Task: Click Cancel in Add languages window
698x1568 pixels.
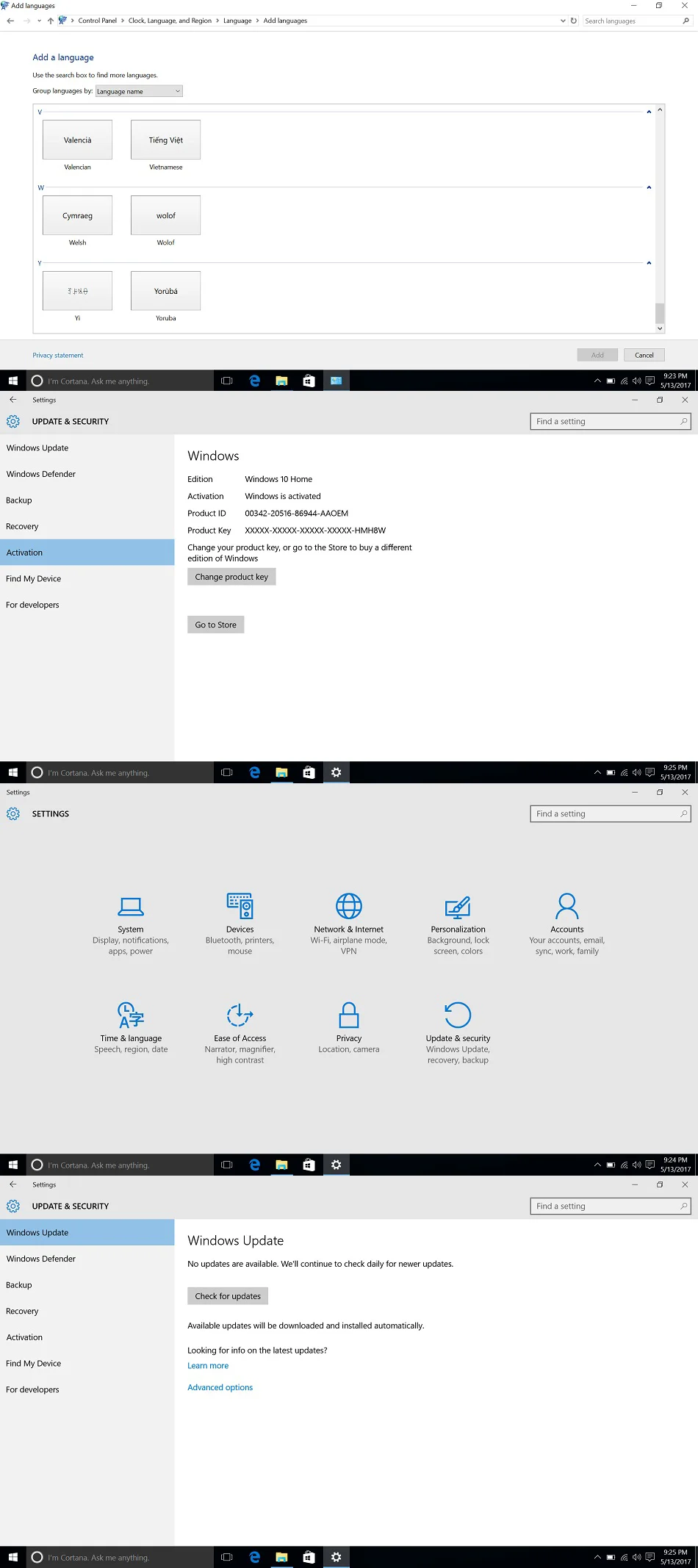Action: (644, 355)
